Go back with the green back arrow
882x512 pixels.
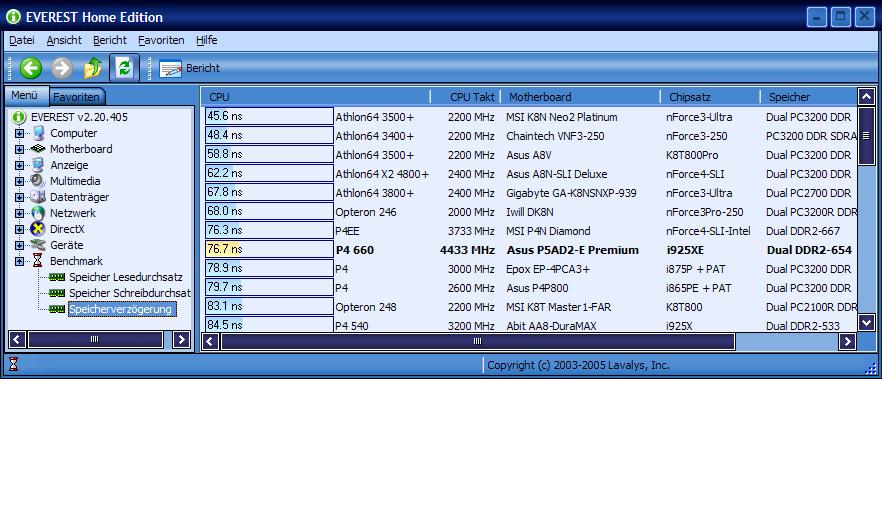pos(31,68)
